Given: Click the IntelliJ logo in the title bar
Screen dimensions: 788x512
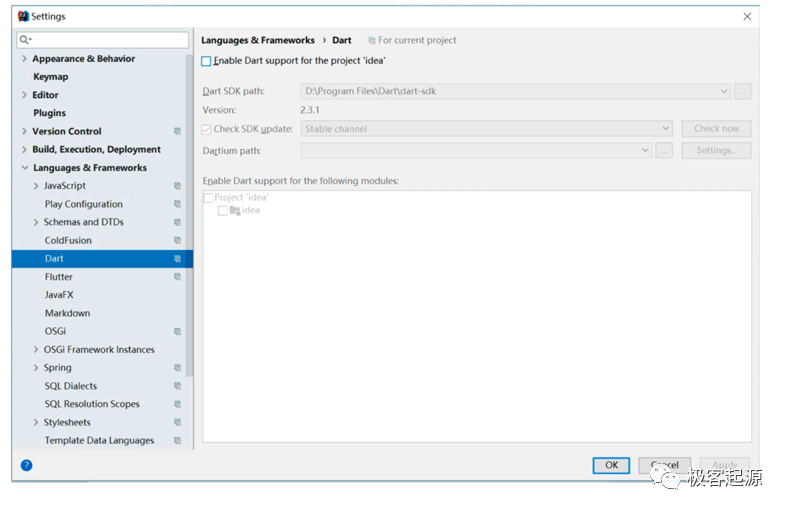Looking at the screenshot, I should click(x=23, y=16).
